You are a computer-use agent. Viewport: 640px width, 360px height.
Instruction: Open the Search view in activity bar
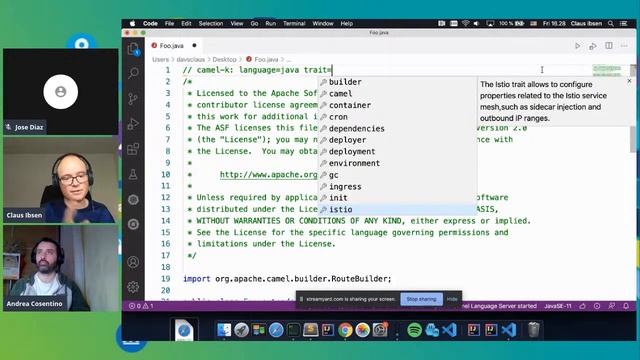tap(133, 73)
